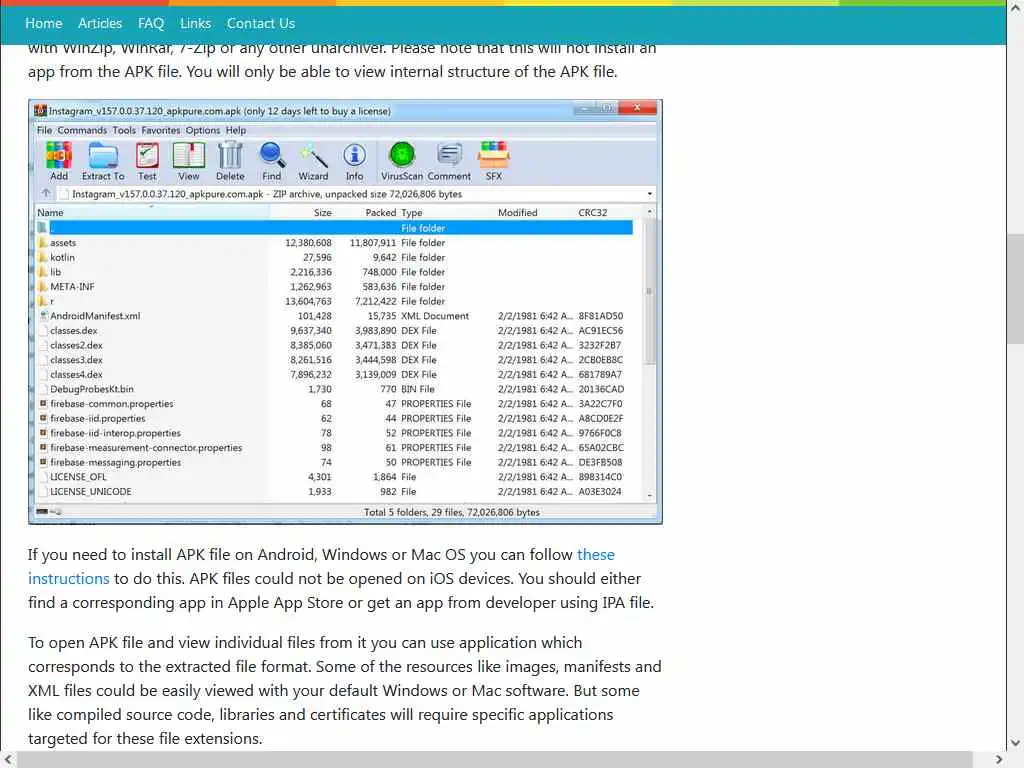This screenshot has height=768, width=1024.
Task: Click the firebase-common.properties file icon
Action: (43, 404)
